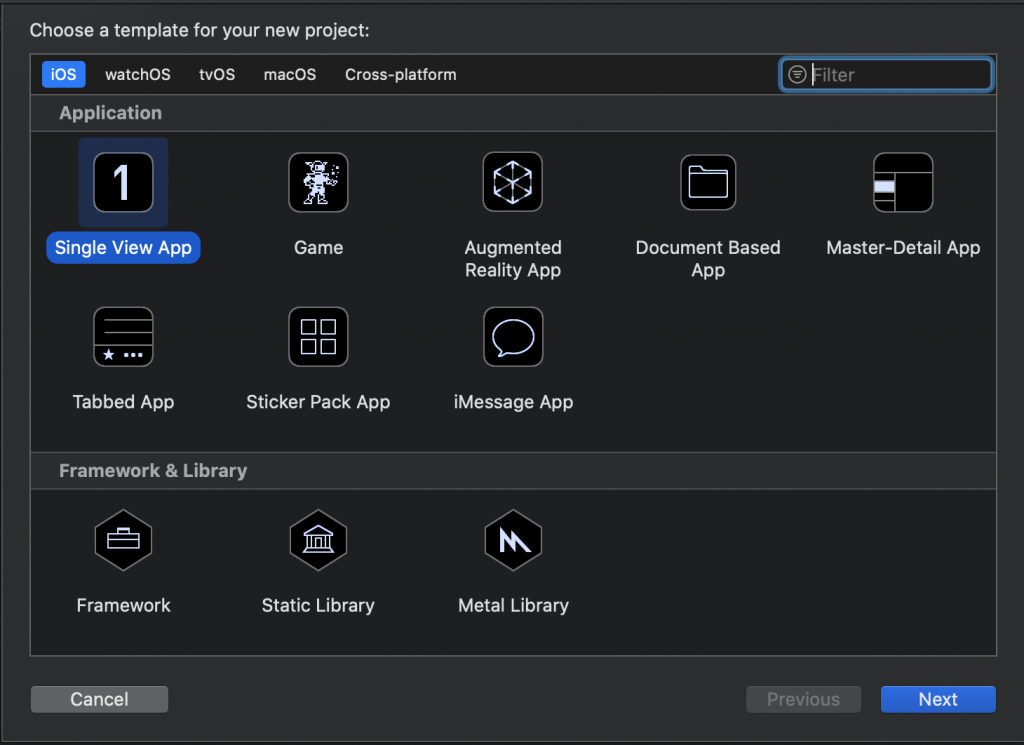The width and height of the screenshot is (1024, 745).
Task: Choose the Static Library building icon
Action: click(x=318, y=540)
